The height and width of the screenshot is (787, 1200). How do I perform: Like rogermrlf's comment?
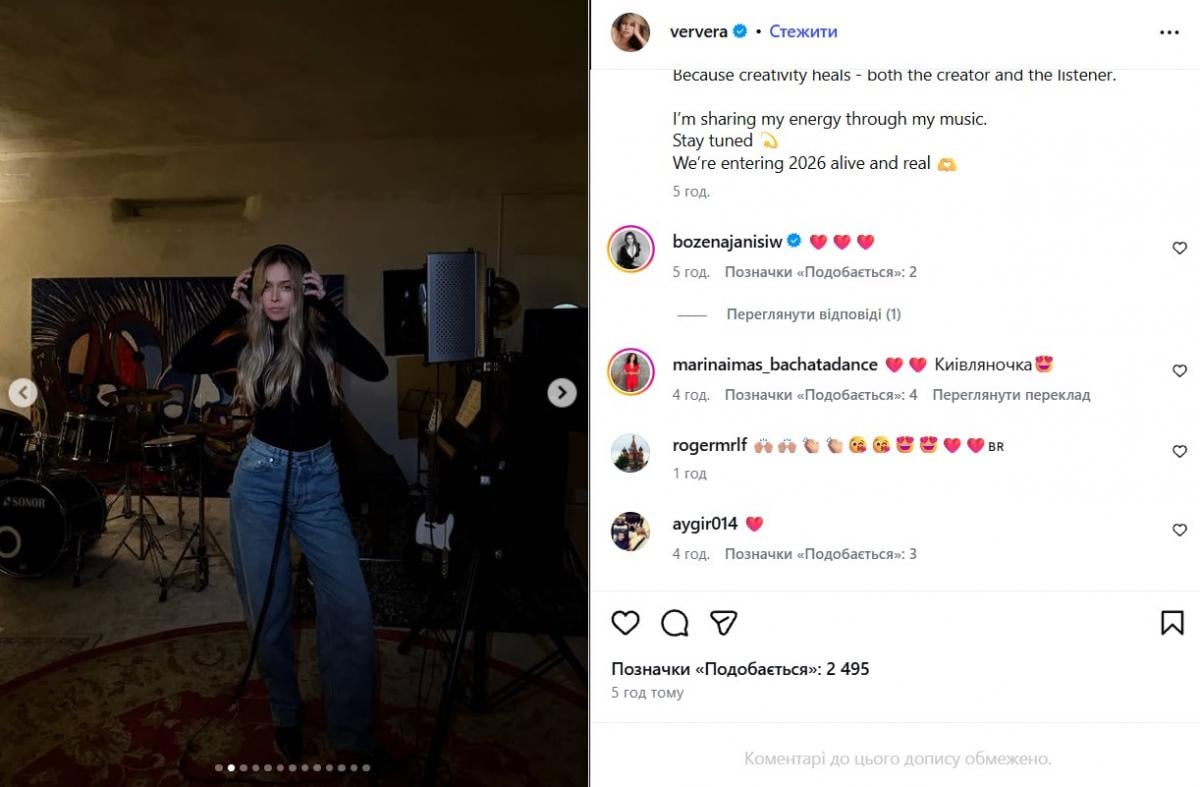[x=1179, y=452]
